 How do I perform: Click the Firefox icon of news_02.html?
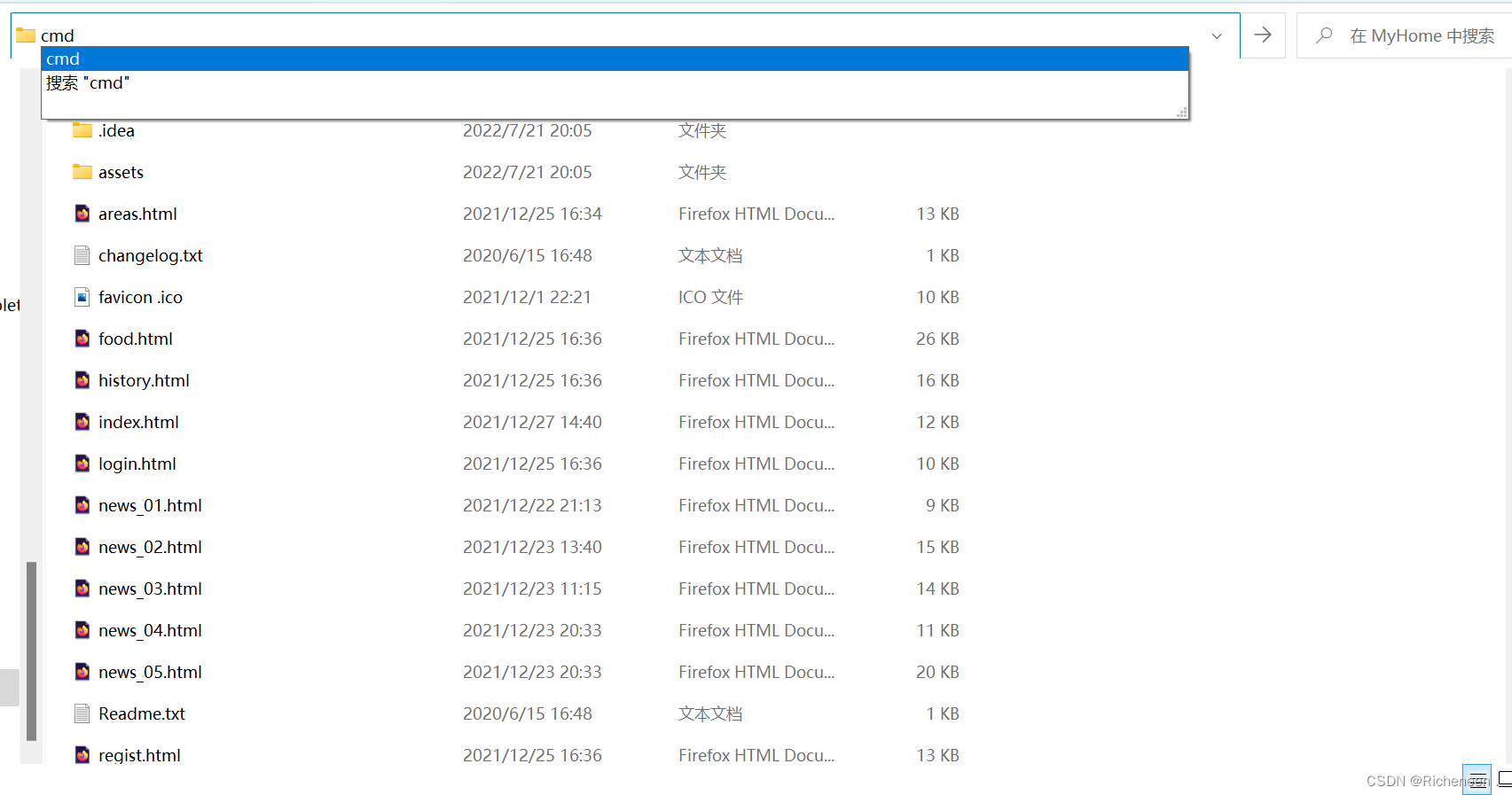point(82,547)
